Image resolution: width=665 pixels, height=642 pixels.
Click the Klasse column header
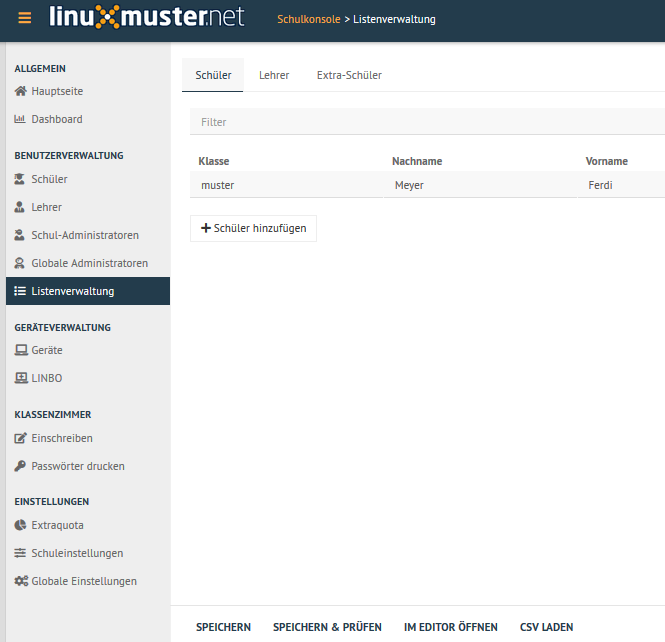point(214,161)
